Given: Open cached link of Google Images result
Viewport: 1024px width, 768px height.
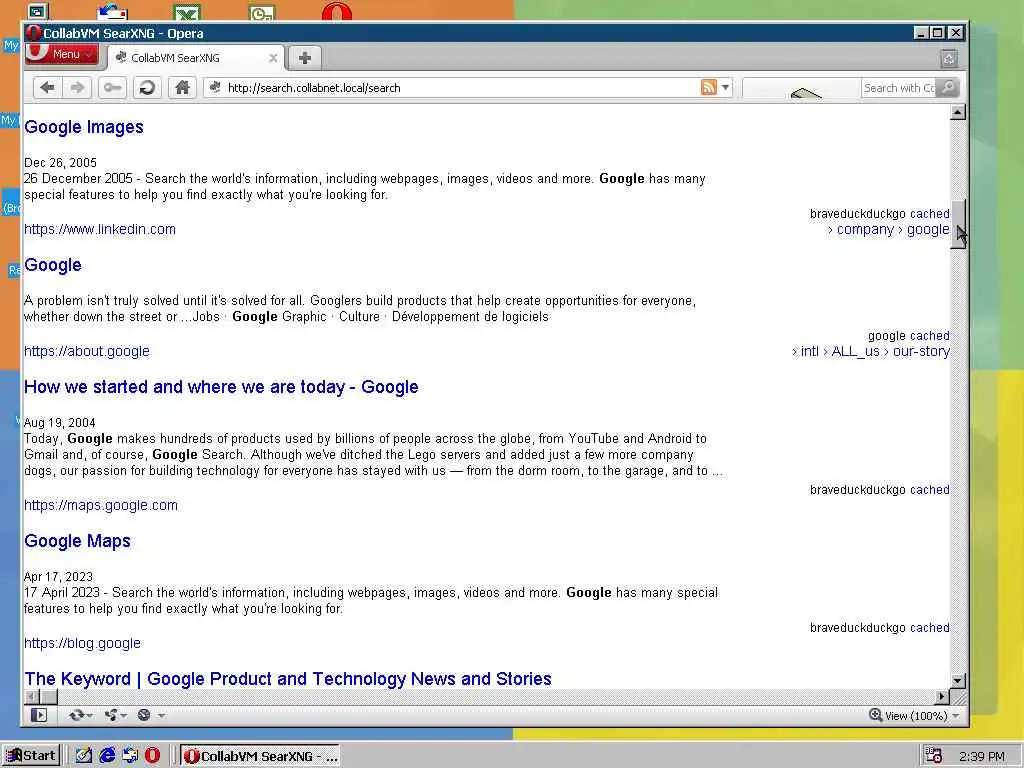Looking at the screenshot, I should tap(929, 214).
